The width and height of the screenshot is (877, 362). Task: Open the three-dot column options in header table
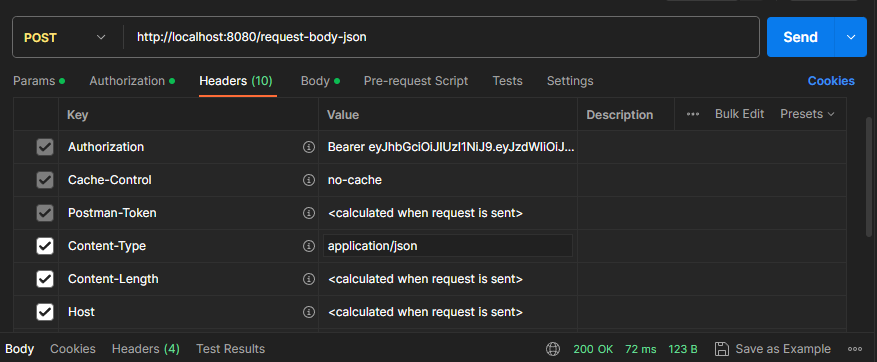click(x=693, y=114)
